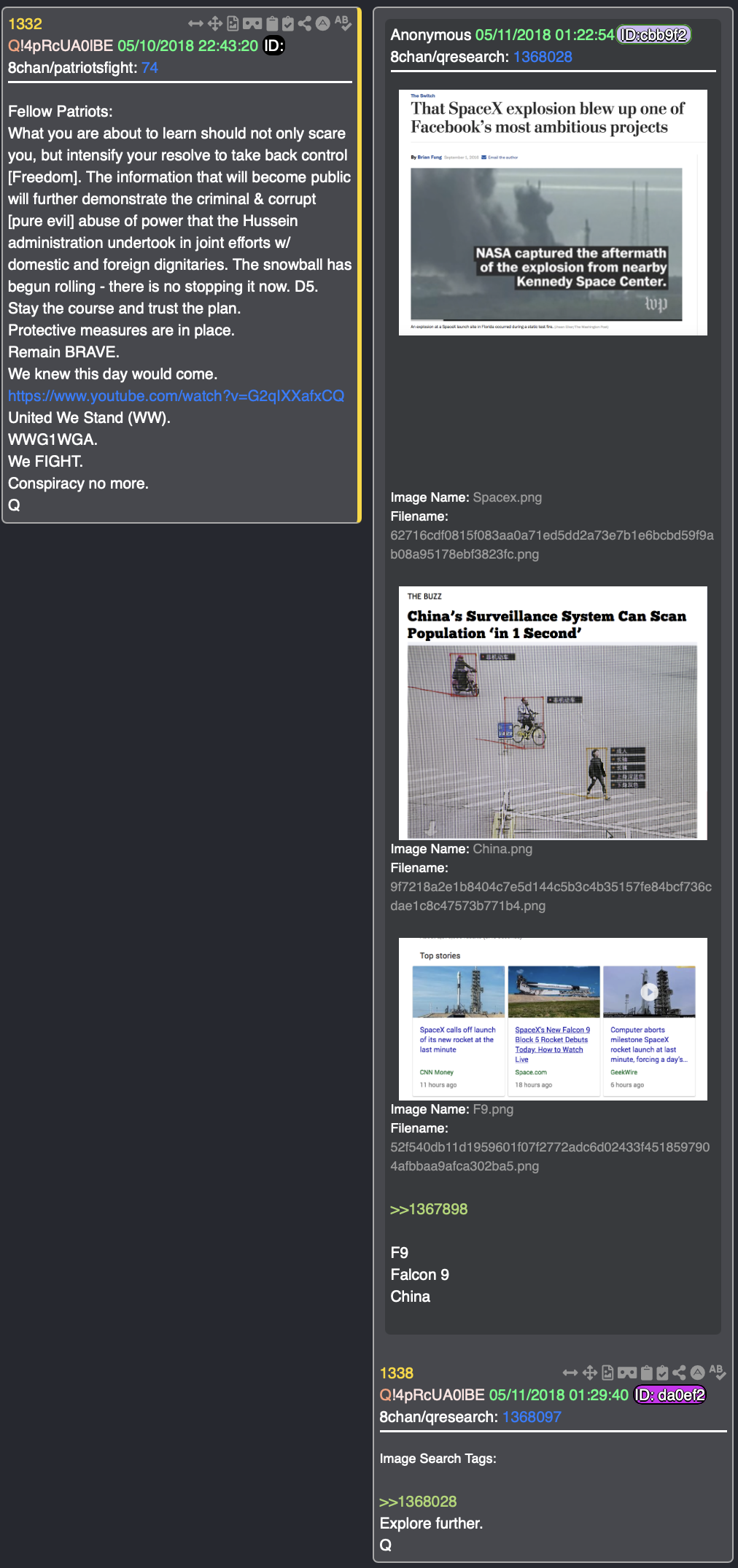The width and height of the screenshot is (738, 1568).
Task: Click the AB spellcheck icon on post 1338
Action: pos(718,1372)
